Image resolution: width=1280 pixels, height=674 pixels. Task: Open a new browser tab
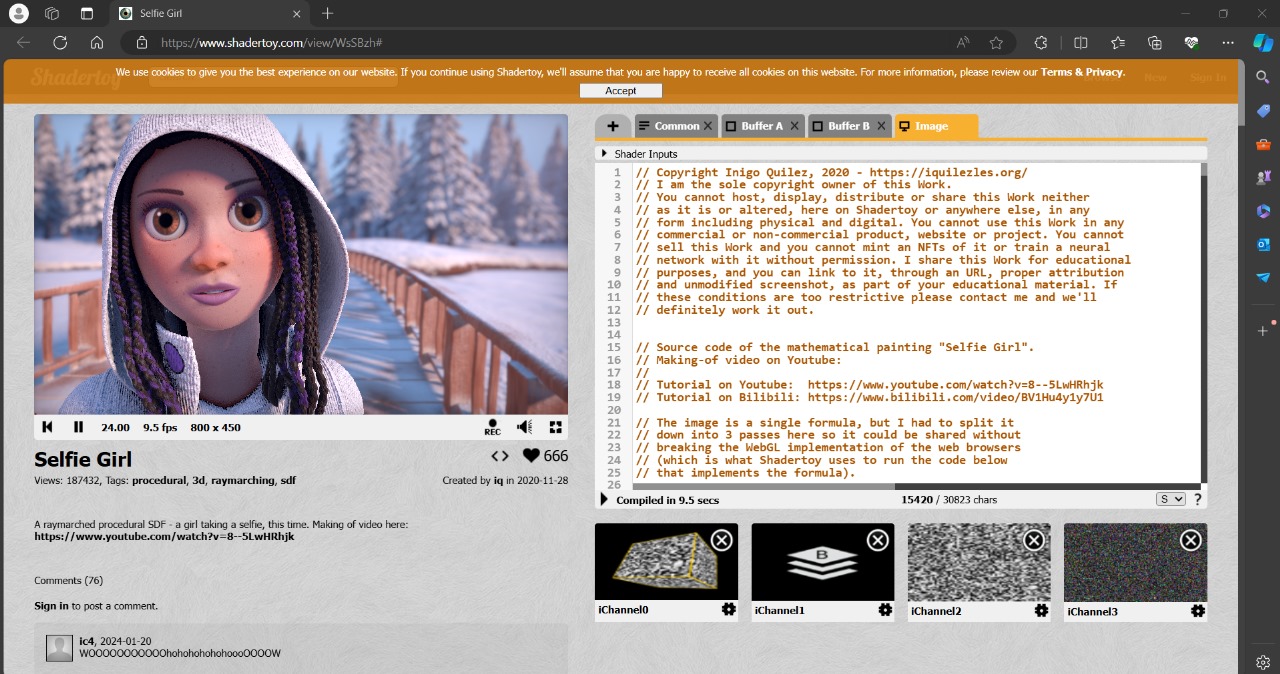point(327,14)
